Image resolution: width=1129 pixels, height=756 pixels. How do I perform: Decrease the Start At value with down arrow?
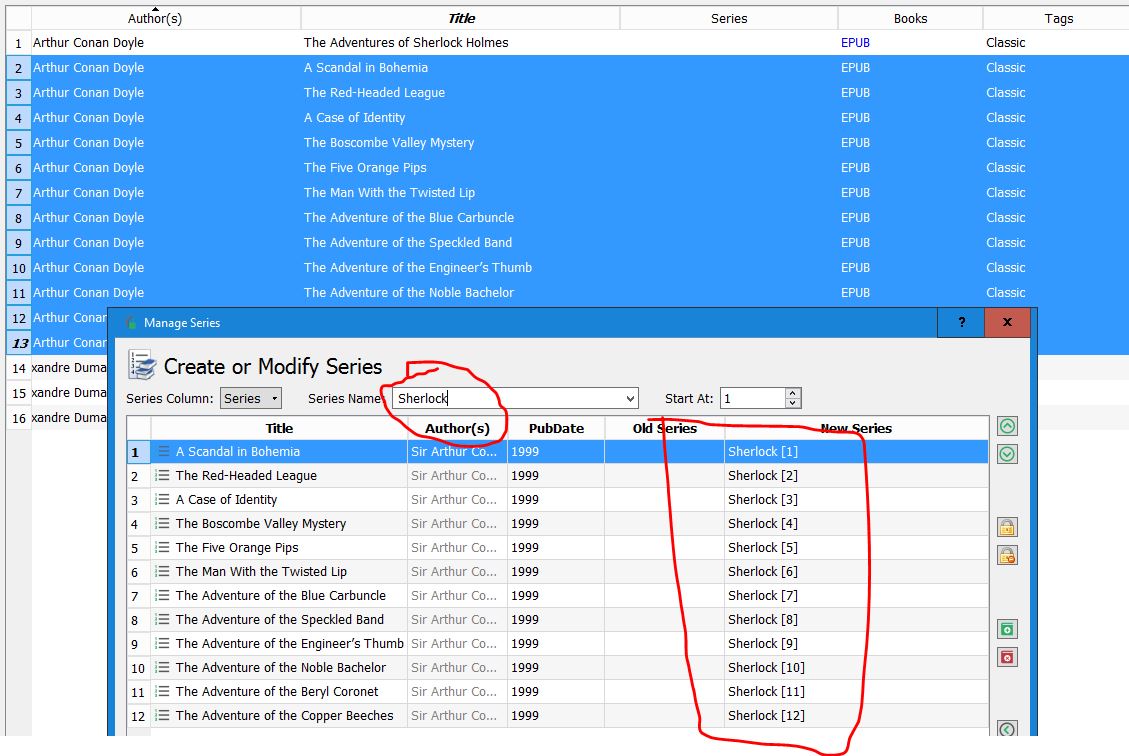point(793,403)
